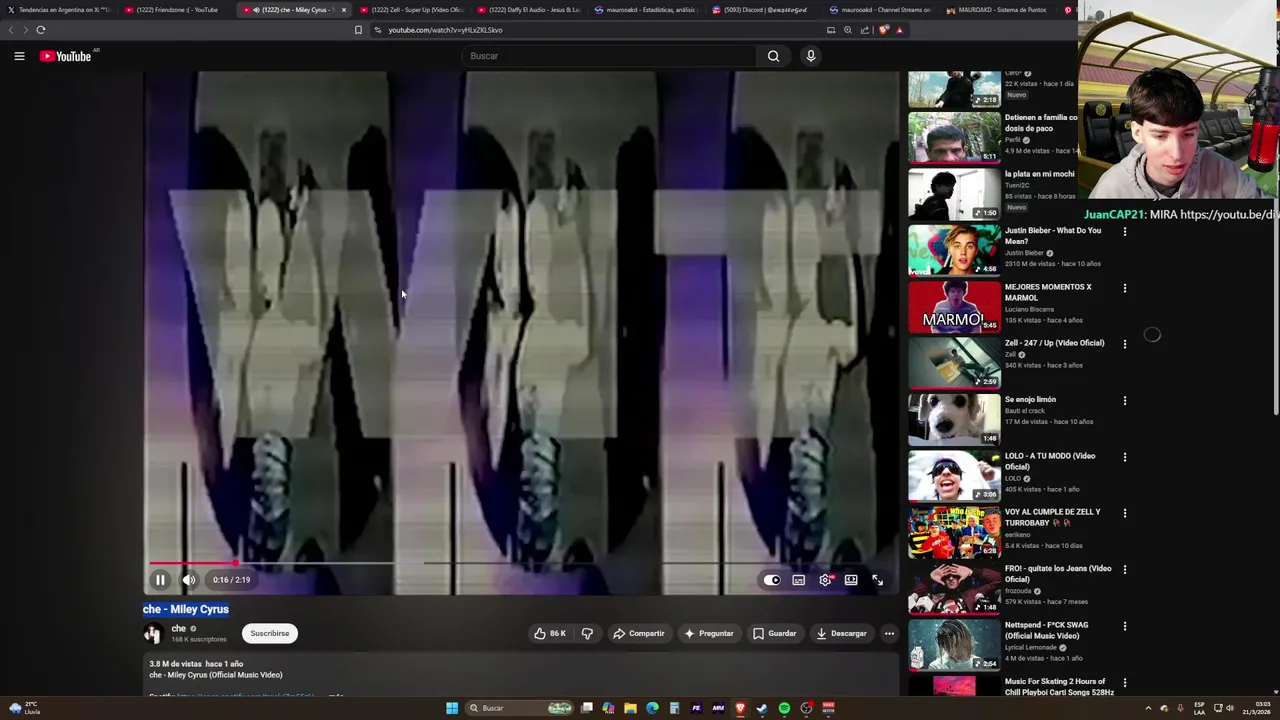This screenshot has width=1280, height=720.
Task: Focus the YouTube Buscar search field
Action: [x=610, y=56]
